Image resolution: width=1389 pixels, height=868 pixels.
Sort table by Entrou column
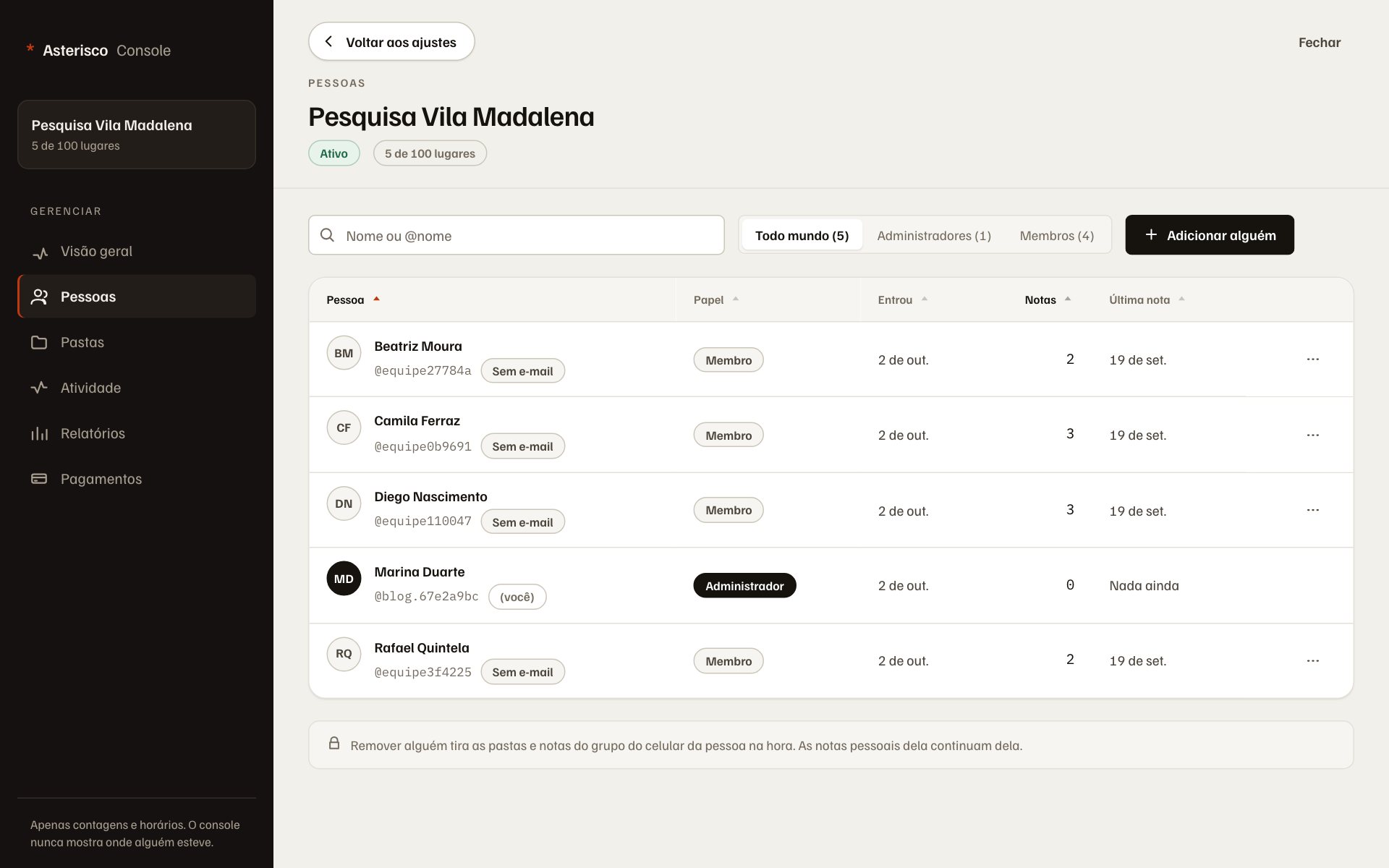[903, 299]
